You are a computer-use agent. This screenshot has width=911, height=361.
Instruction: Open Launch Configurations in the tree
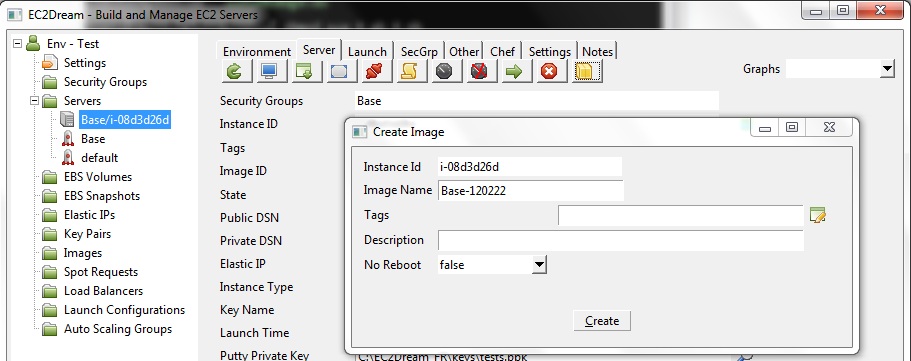click(124, 310)
